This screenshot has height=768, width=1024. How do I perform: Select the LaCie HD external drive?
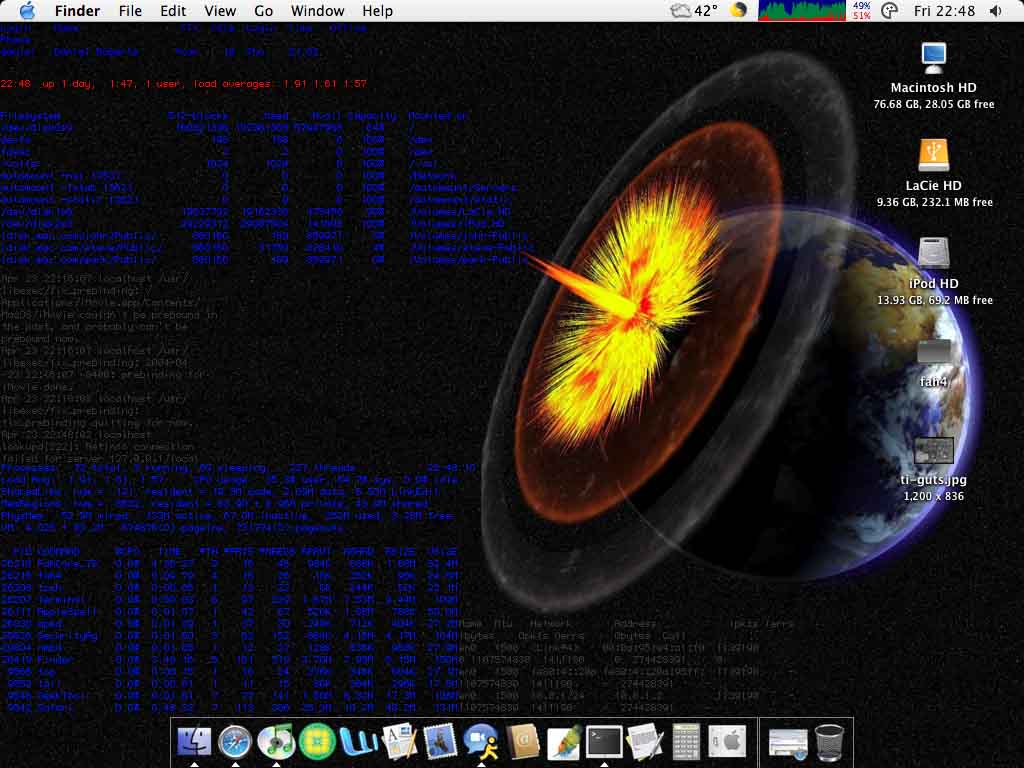pyautogui.click(x=933, y=155)
